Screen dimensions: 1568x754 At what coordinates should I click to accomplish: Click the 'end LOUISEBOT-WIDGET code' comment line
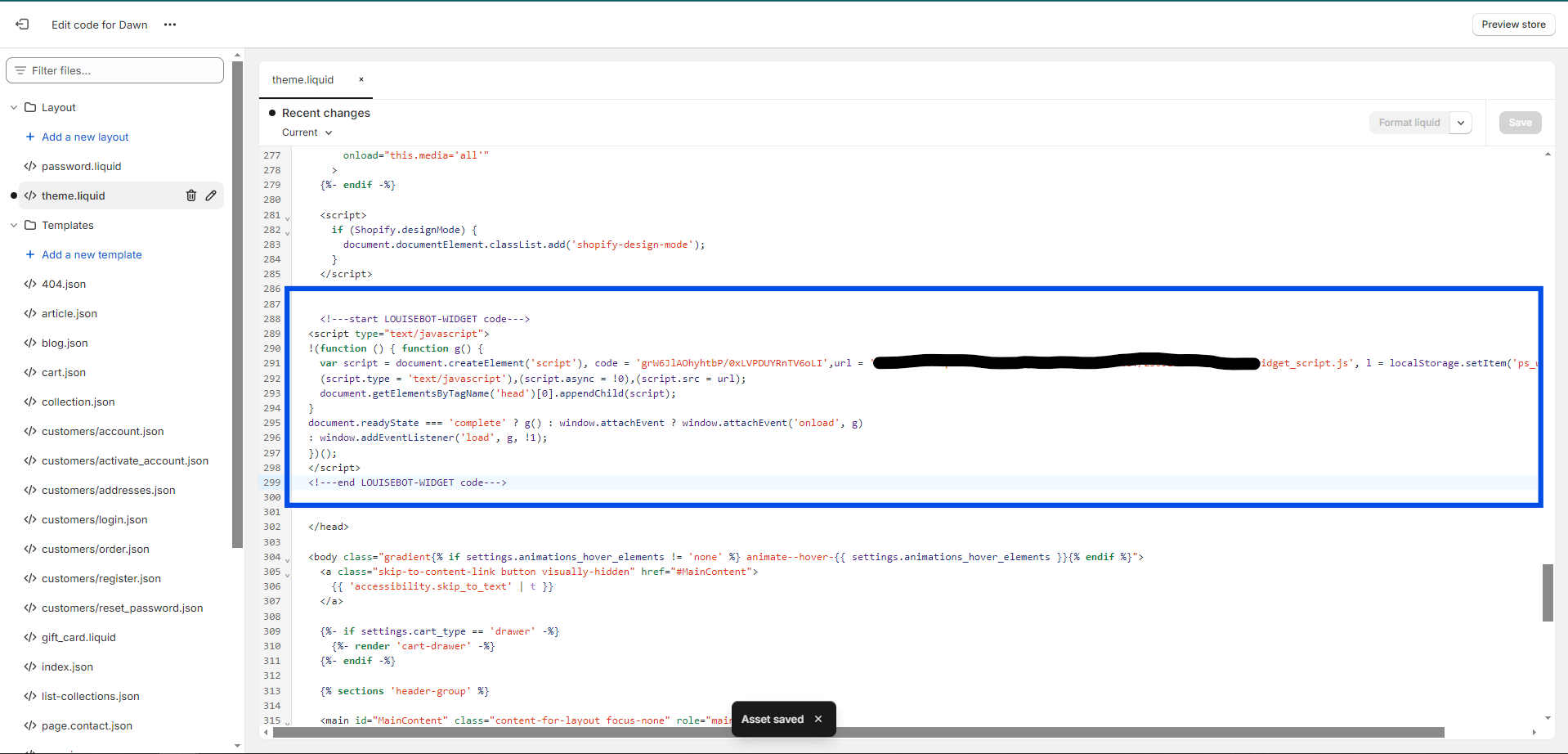click(x=407, y=482)
